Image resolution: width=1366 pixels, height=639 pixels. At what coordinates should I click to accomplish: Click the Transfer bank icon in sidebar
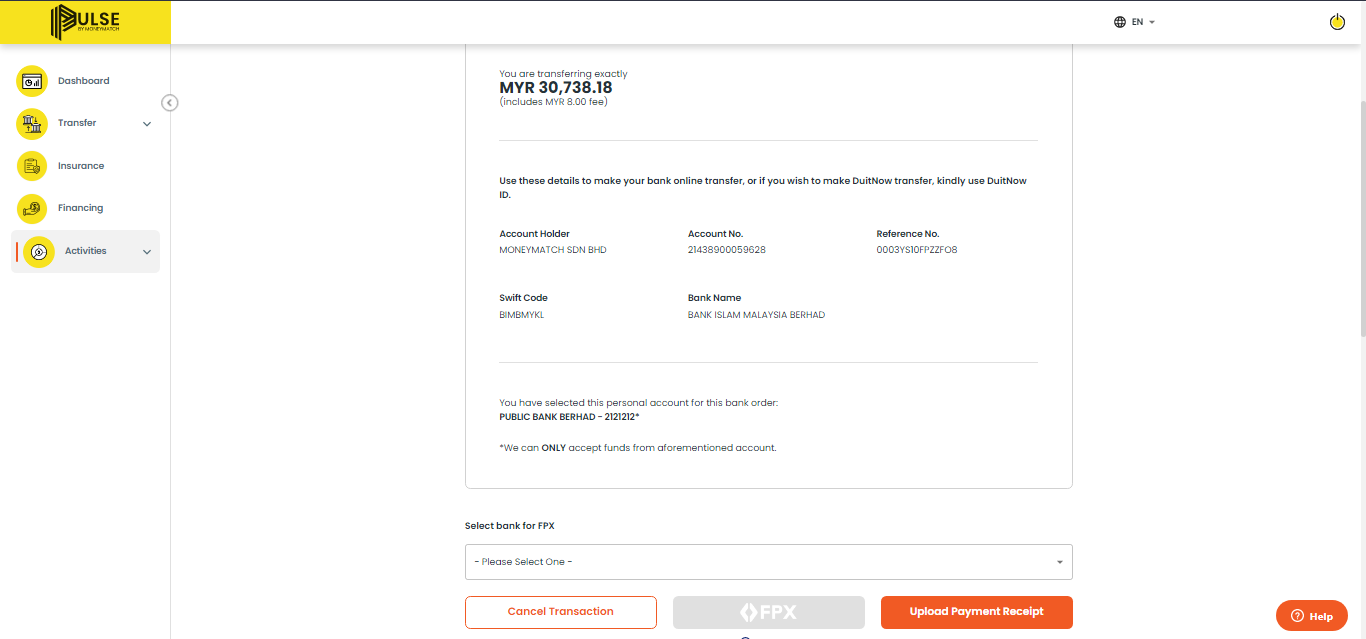pyautogui.click(x=32, y=123)
